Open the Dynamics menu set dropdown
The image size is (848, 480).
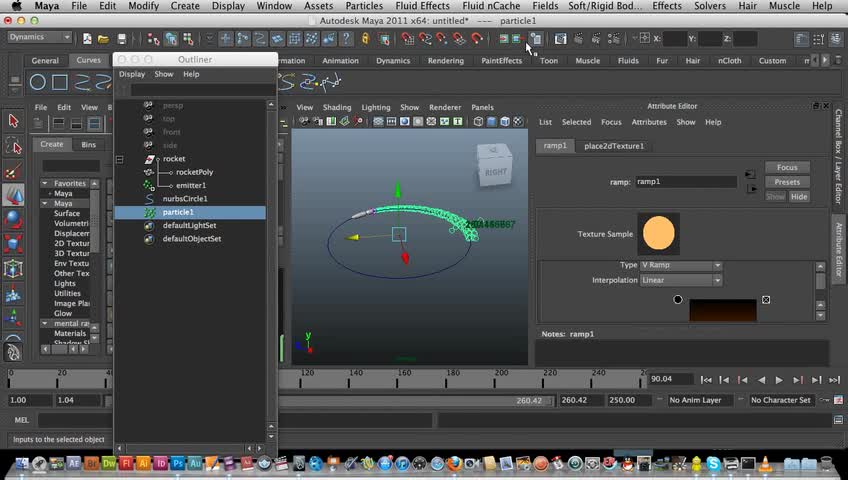(40, 38)
